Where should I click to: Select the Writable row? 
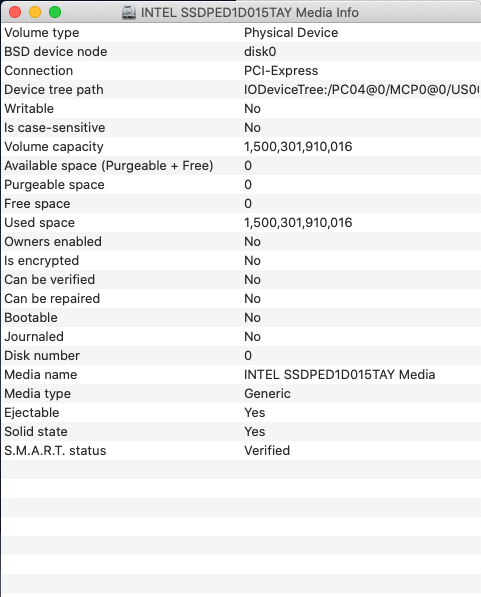(241, 109)
